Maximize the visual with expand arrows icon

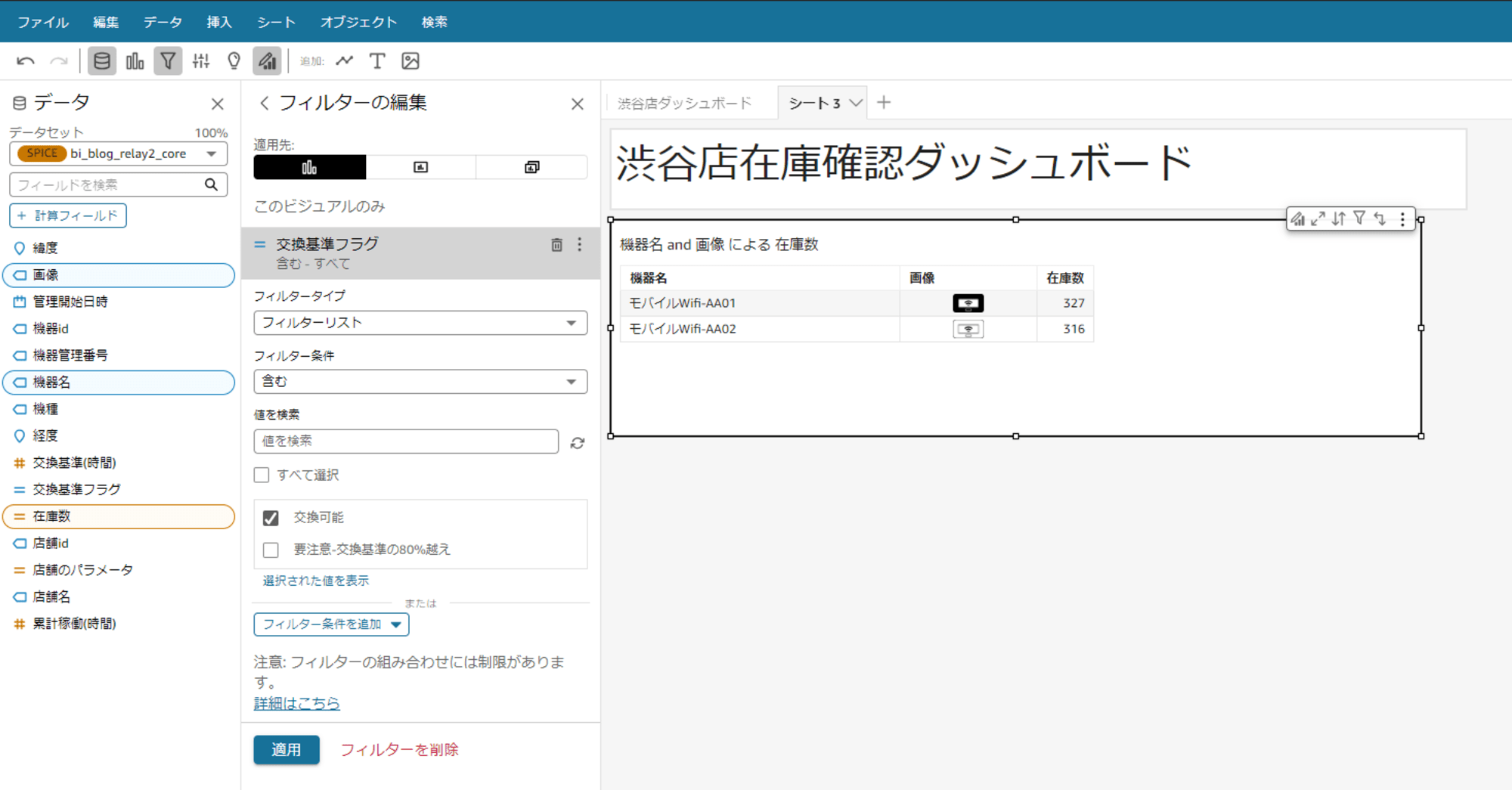click(1318, 218)
